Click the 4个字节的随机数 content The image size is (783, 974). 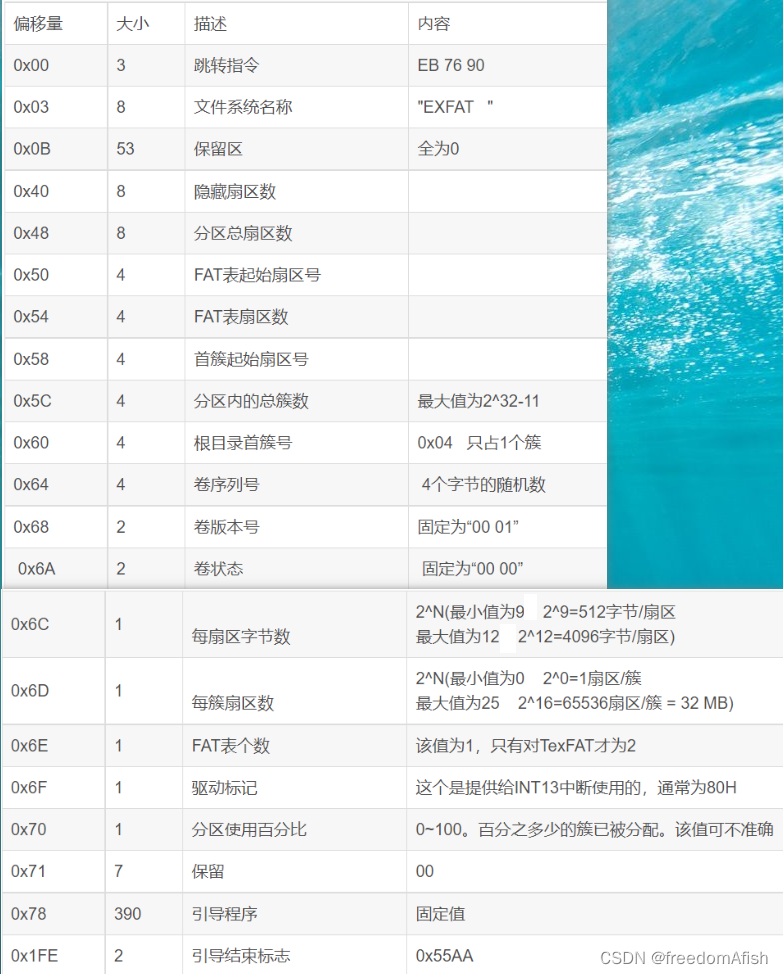click(484, 484)
